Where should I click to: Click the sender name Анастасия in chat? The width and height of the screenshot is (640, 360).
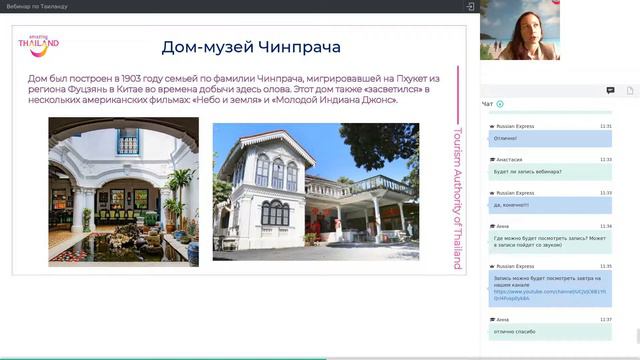509,160
